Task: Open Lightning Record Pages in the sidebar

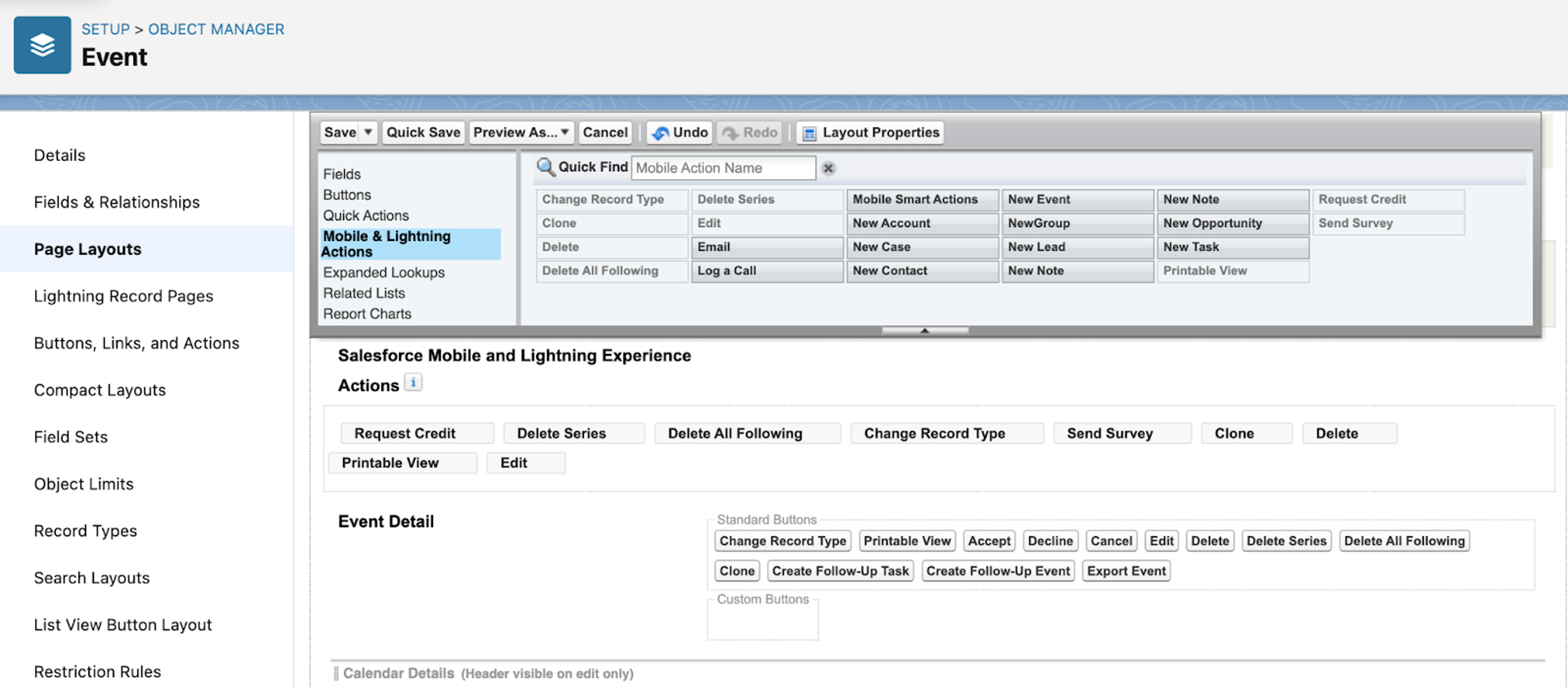Action: [x=123, y=296]
